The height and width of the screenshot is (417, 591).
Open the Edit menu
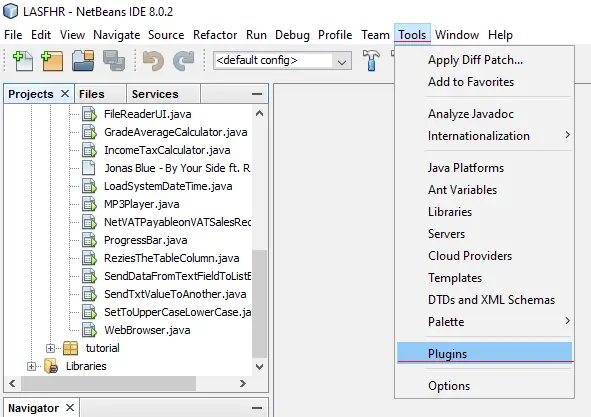point(41,35)
